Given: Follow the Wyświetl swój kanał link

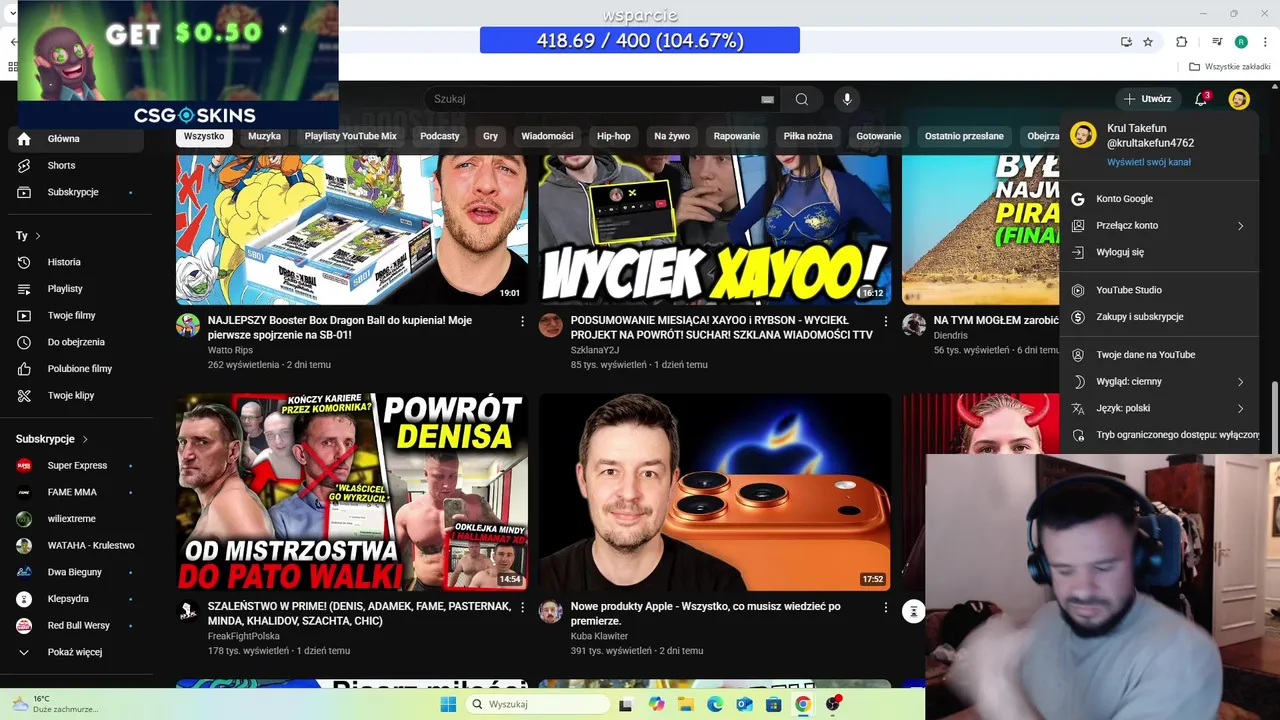Looking at the screenshot, I should [x=1149, y=162].
